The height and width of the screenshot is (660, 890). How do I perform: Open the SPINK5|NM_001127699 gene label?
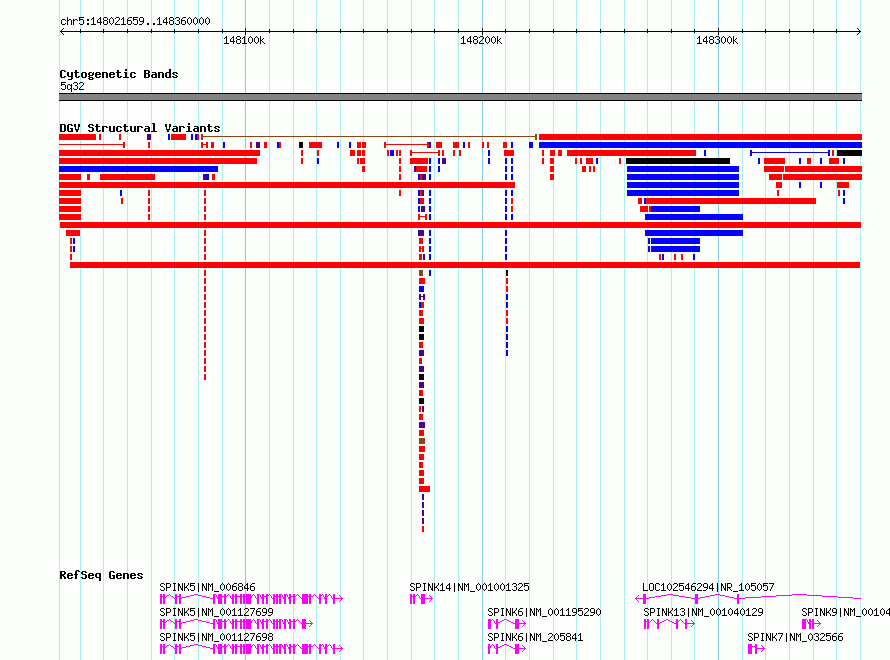coord(216,612)
